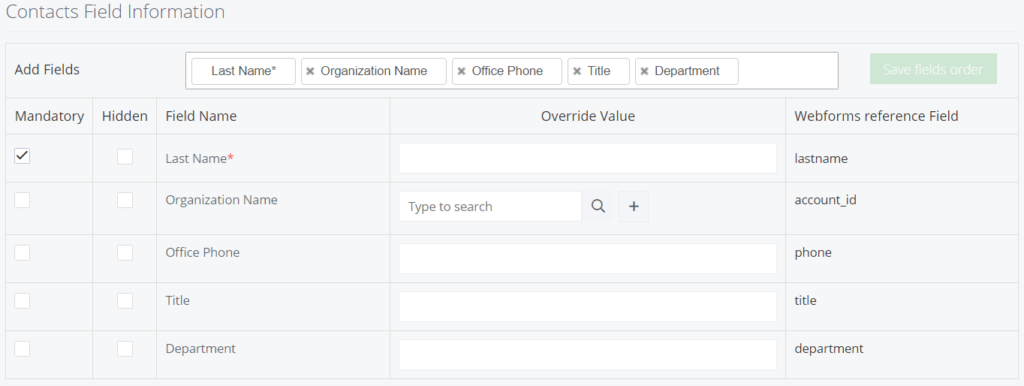Remove the Title field tag
The width and height of the screenshot is (1024, 386).
[x=577, y=71]
